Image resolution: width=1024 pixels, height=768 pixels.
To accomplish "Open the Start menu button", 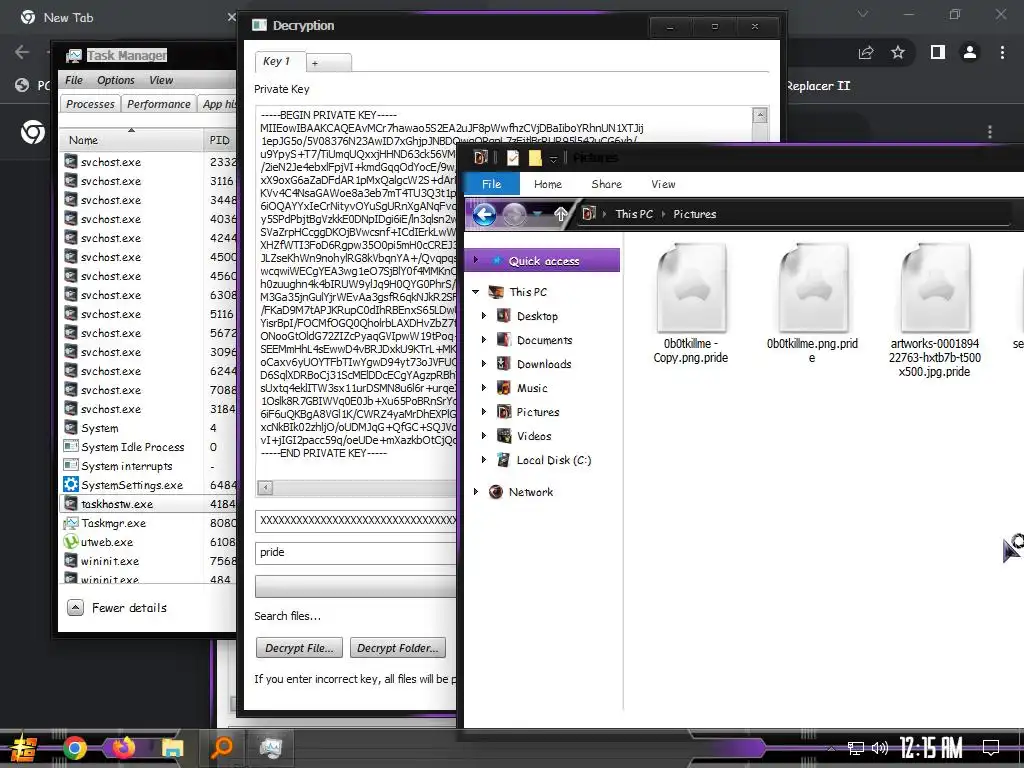I will (23, 748).
